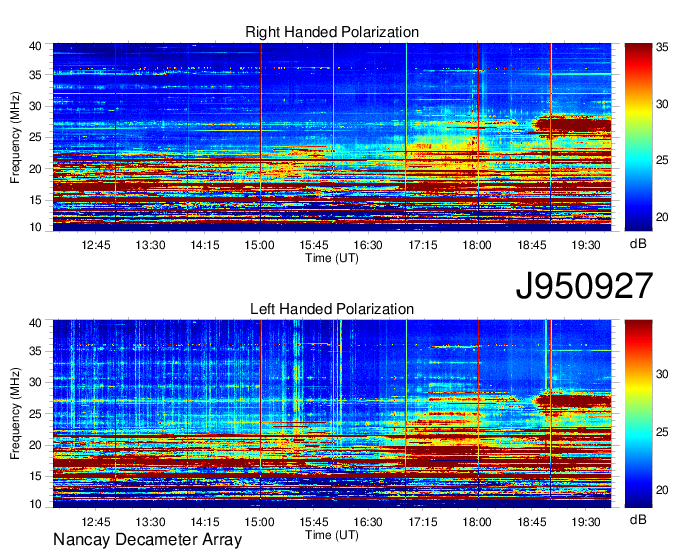Click the 20 label on the right-handed colorbar
This screenshot has width=680, height=552.
662,217
